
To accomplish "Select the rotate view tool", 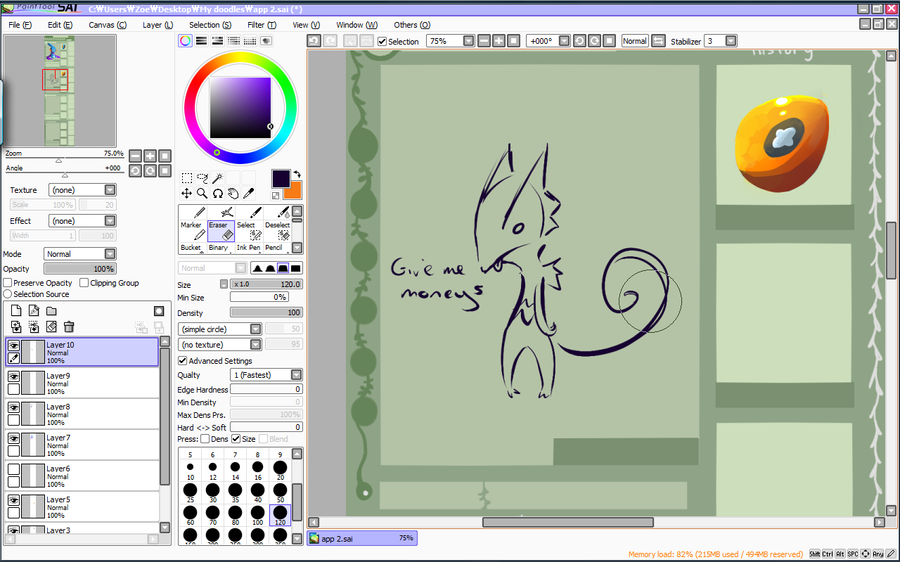I will [218, 193].
